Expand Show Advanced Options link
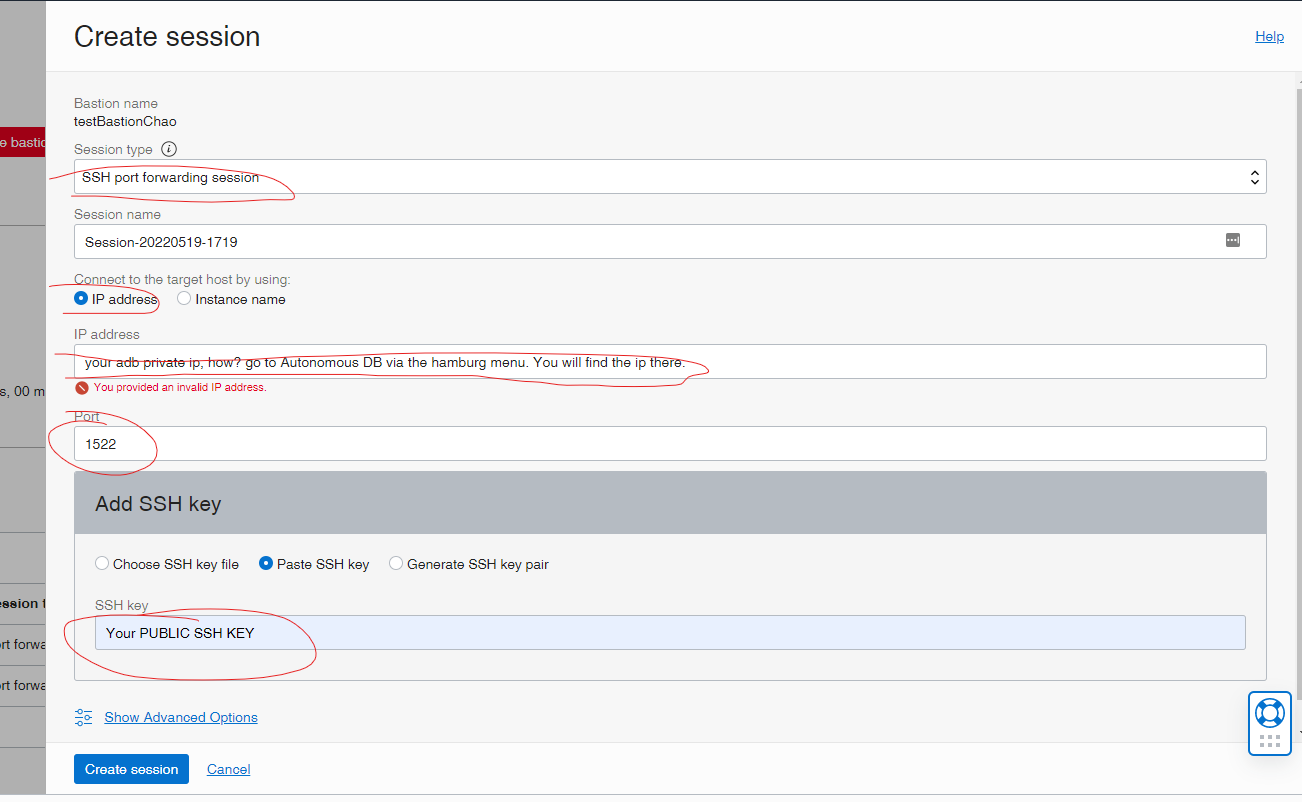The image size is (1302, 802). pos(181,717)
